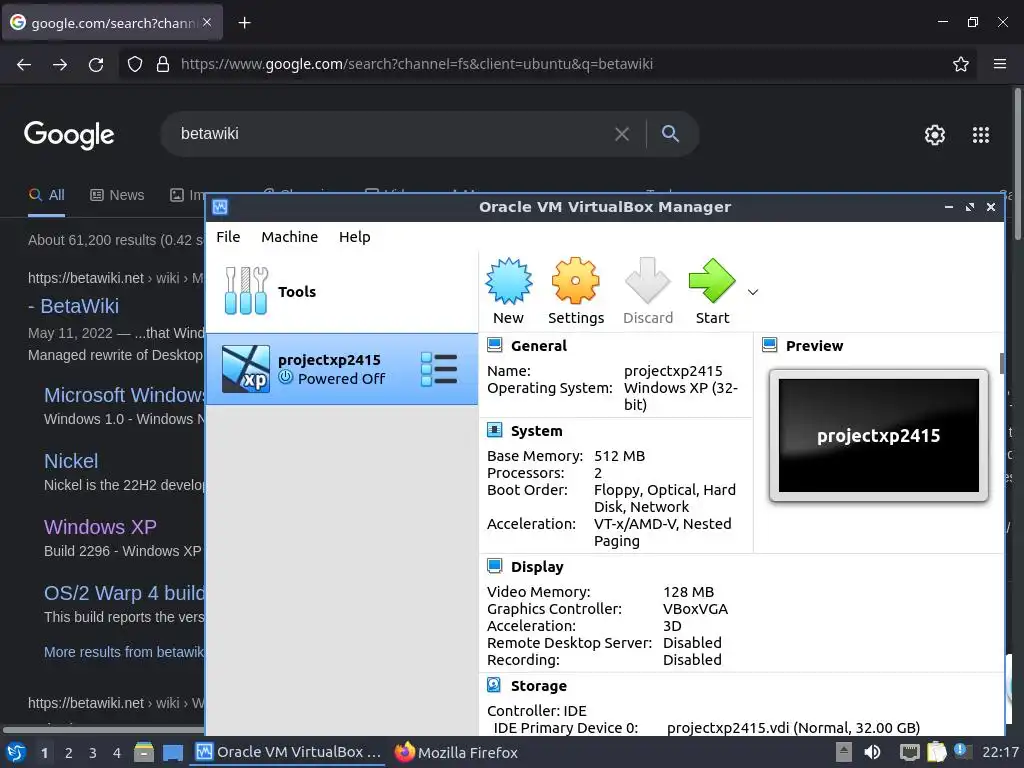Open the Google apps grid
This screenshot has width=1024, height=768.
click(981, 135)
